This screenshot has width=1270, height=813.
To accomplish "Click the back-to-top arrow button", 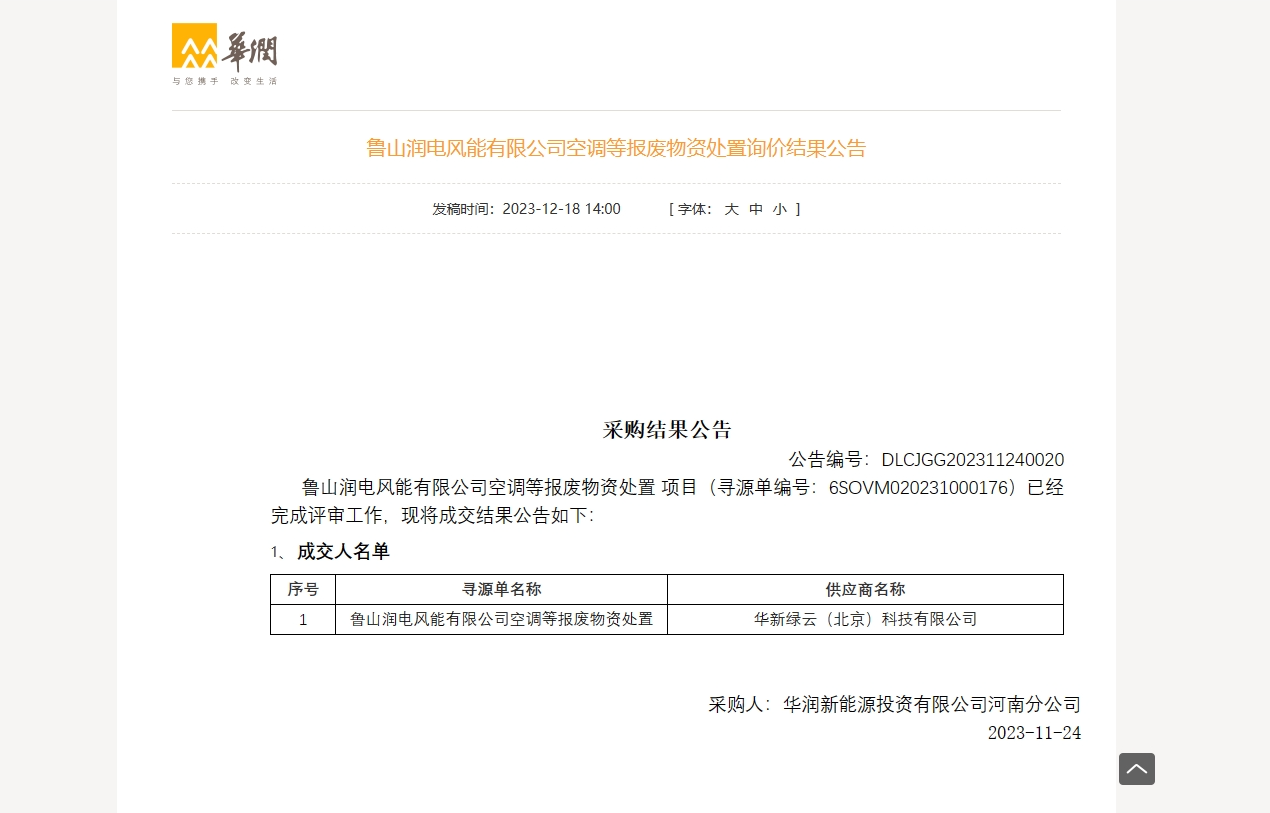I will [x=1137, y=769].
